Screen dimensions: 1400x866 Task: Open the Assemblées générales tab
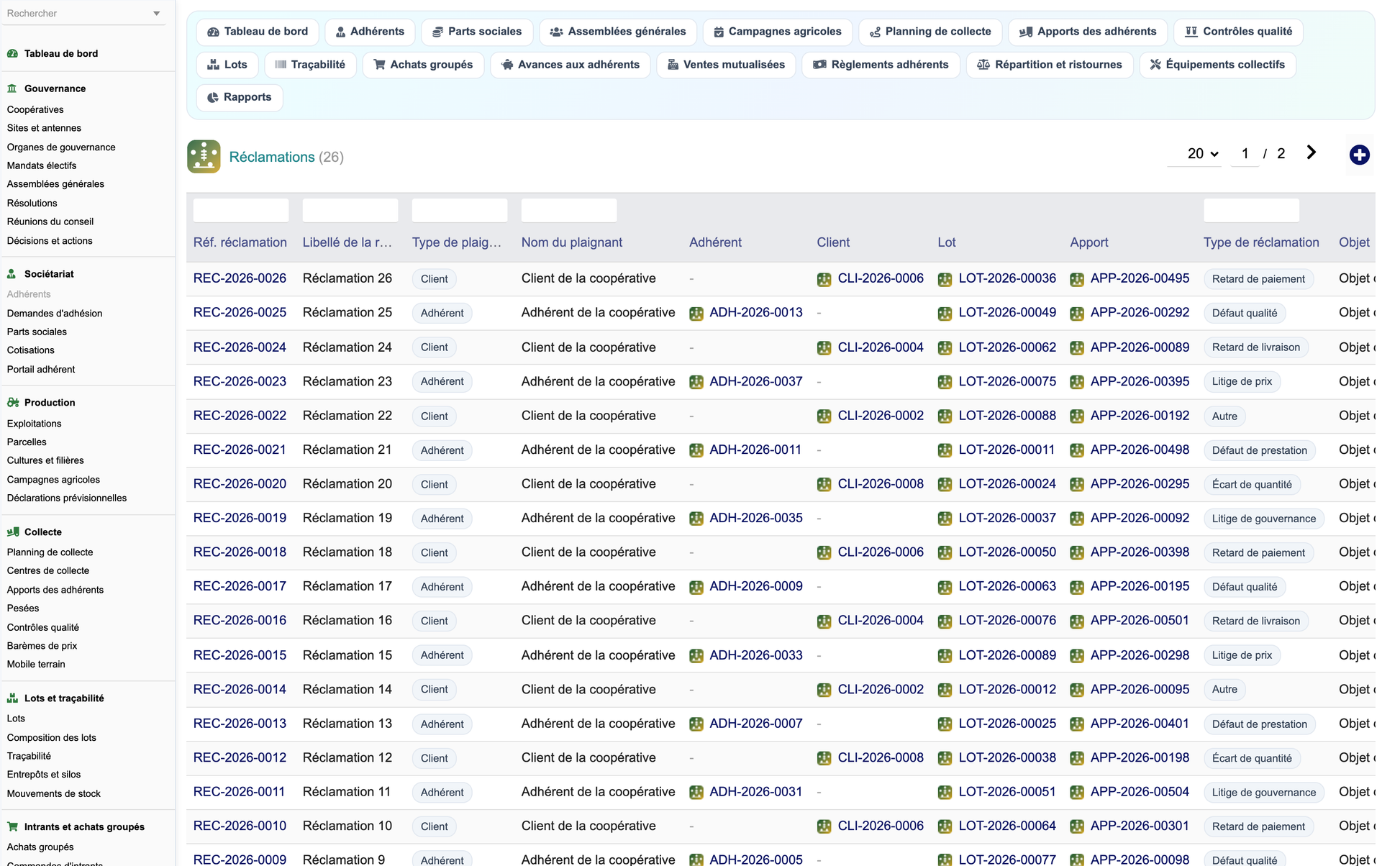pos(618,32)
